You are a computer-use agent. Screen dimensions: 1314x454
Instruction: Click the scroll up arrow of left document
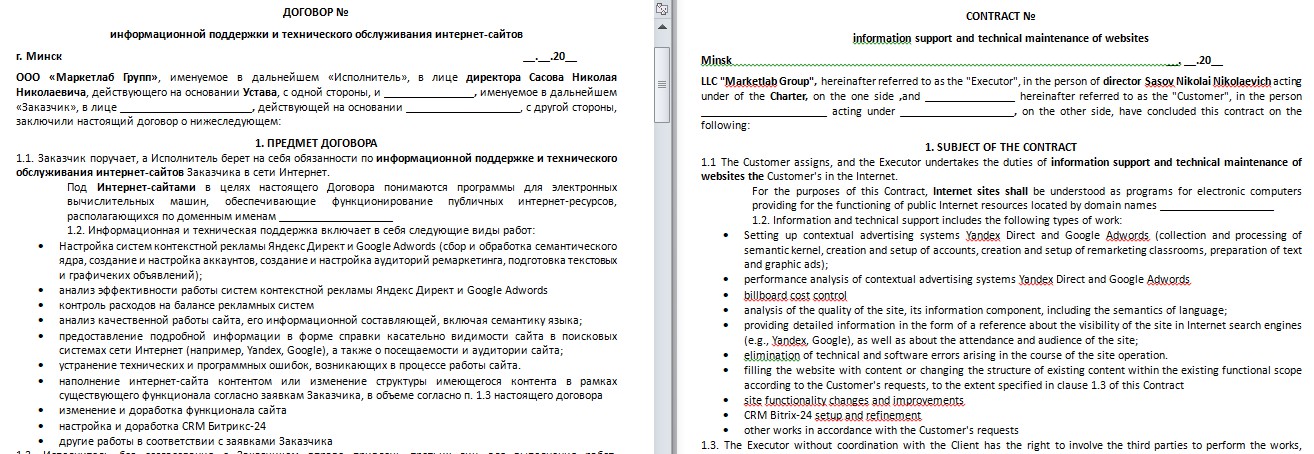[x=661, y=25]
